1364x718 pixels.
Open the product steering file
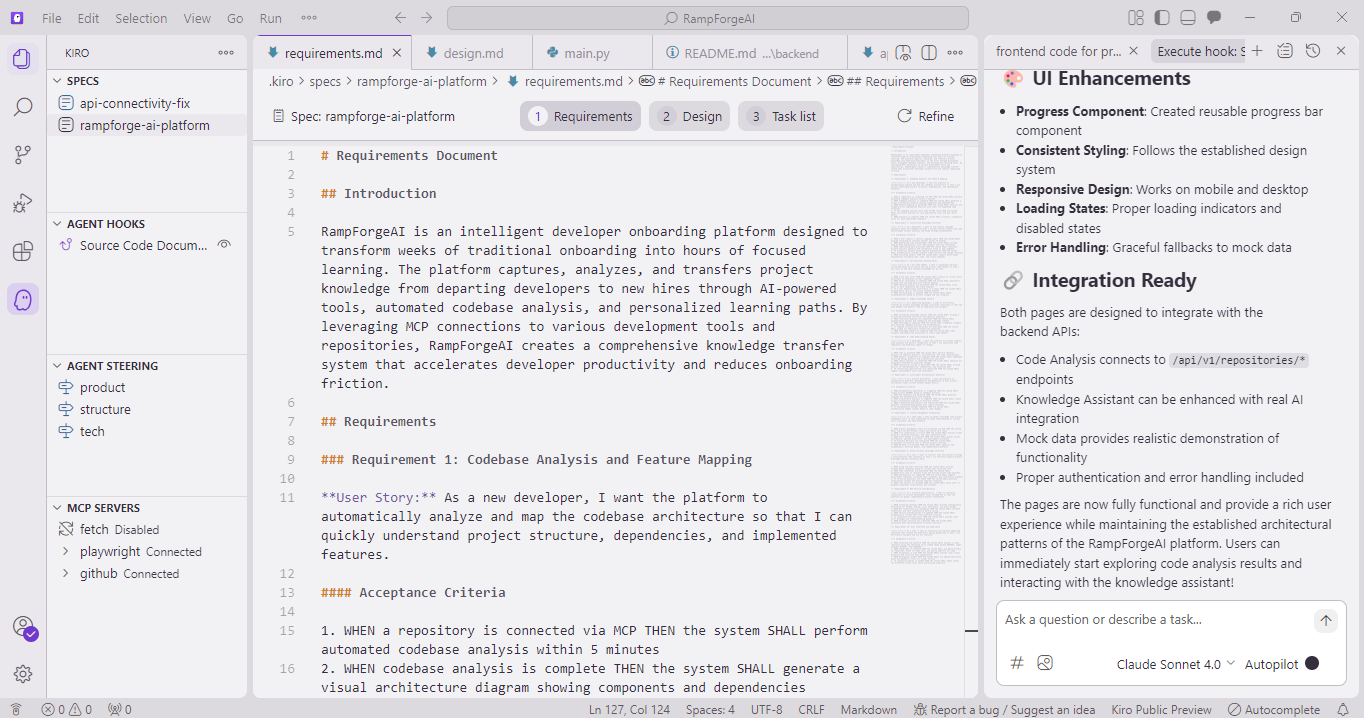[103, 387]
